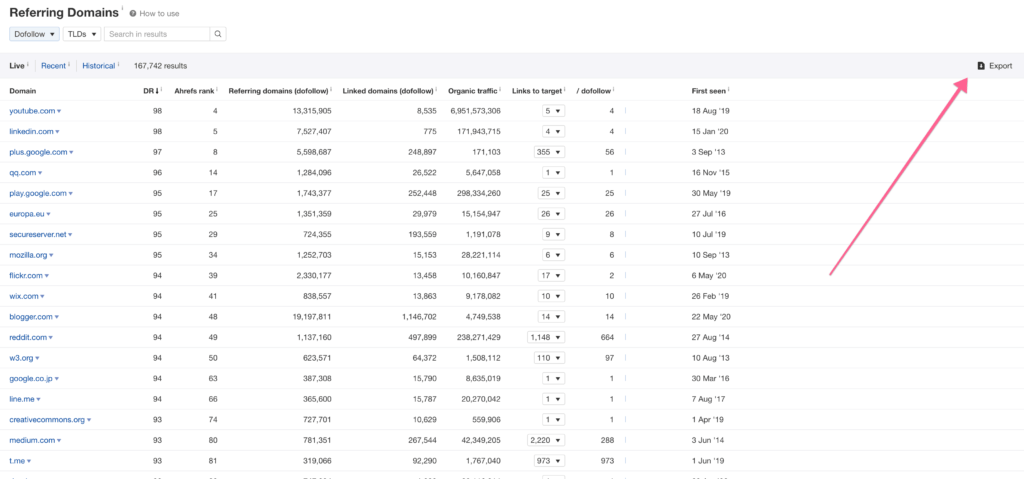Expand the 25 links dropdown for play.google.com
Viewport: 1024px width, 479px height.
click(552, 193)
